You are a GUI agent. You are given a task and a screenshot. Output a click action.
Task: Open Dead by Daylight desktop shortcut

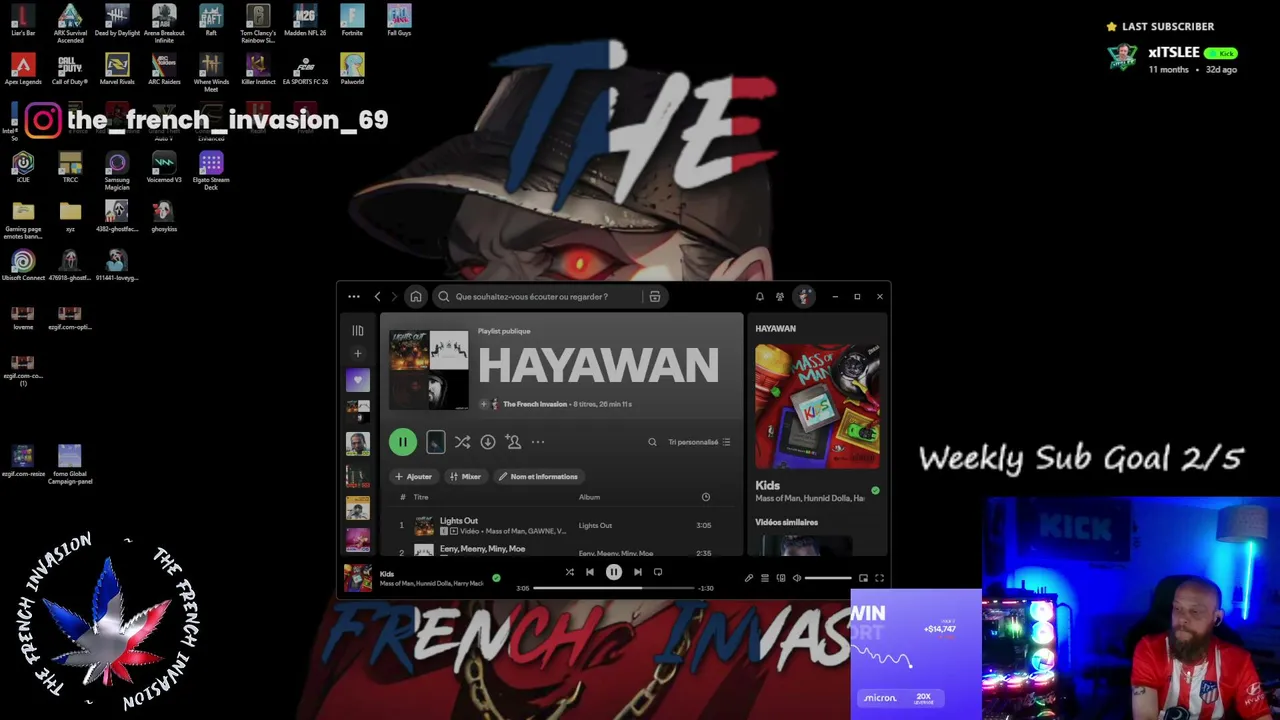click(x=117, y=20)
